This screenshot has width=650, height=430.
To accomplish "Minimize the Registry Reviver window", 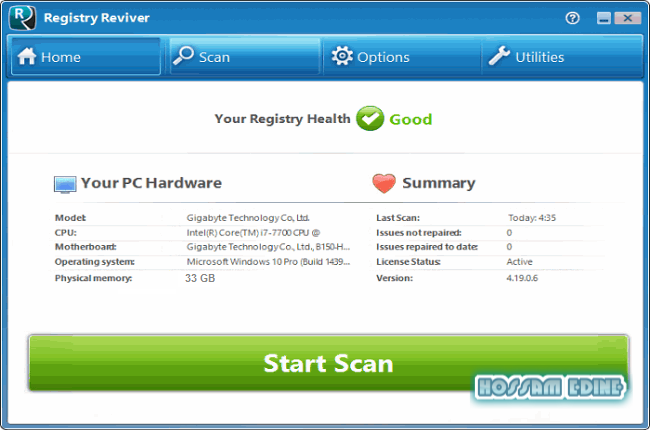I will tap(604, 18).
